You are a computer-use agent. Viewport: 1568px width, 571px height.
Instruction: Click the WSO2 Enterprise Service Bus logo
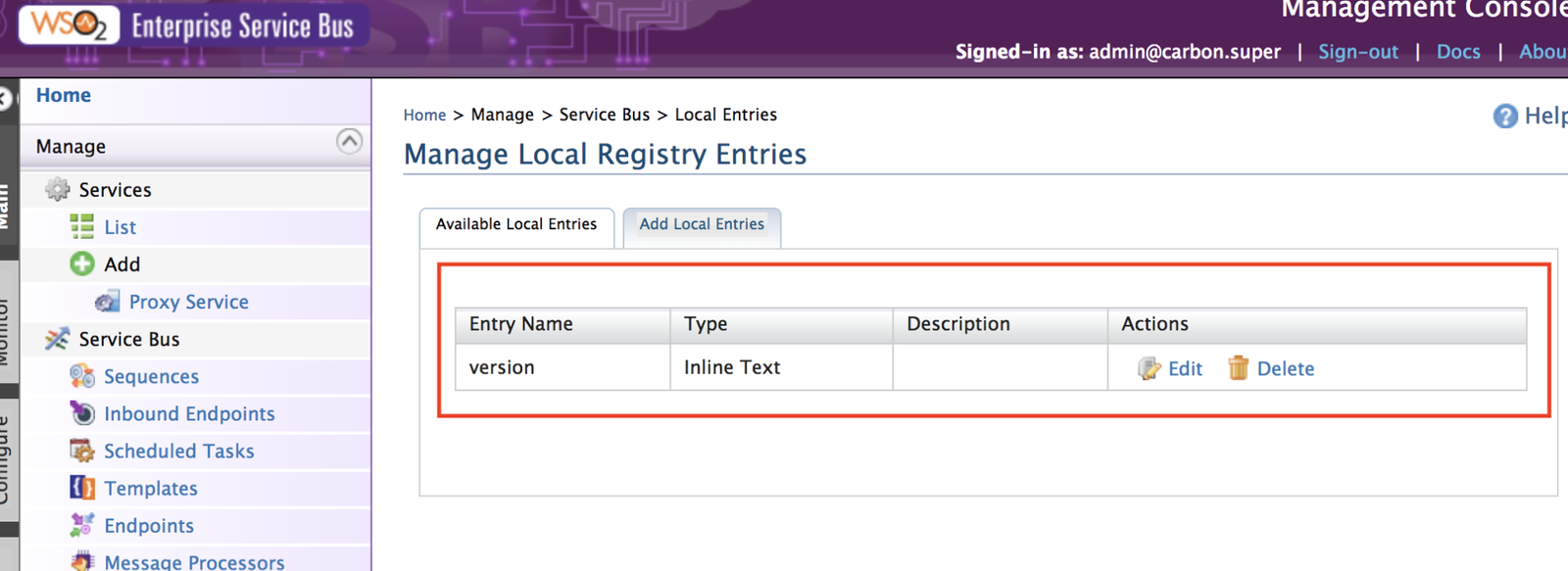tap(193, 25)
